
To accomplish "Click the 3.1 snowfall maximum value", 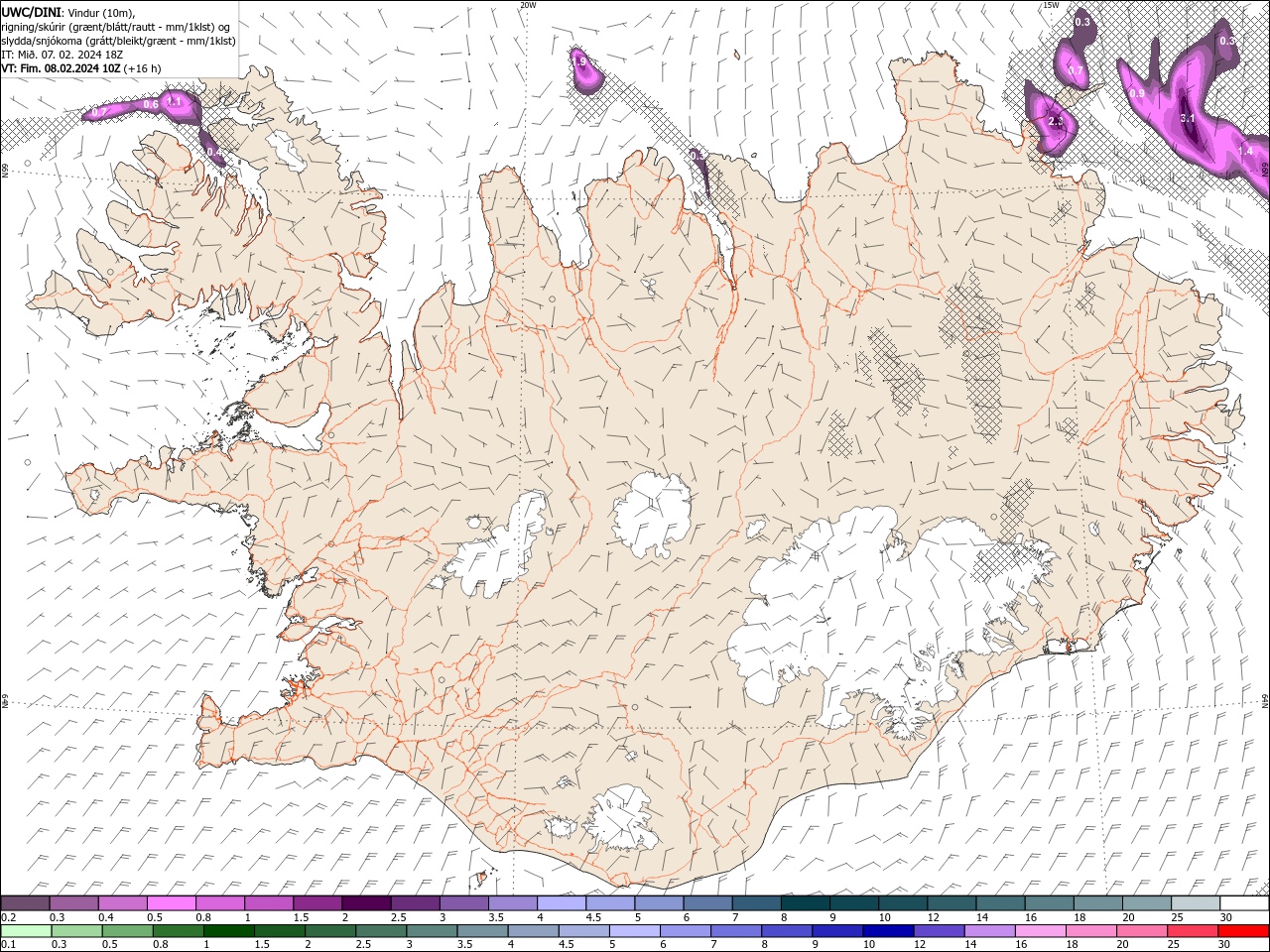I will (x=1187, y=118).
